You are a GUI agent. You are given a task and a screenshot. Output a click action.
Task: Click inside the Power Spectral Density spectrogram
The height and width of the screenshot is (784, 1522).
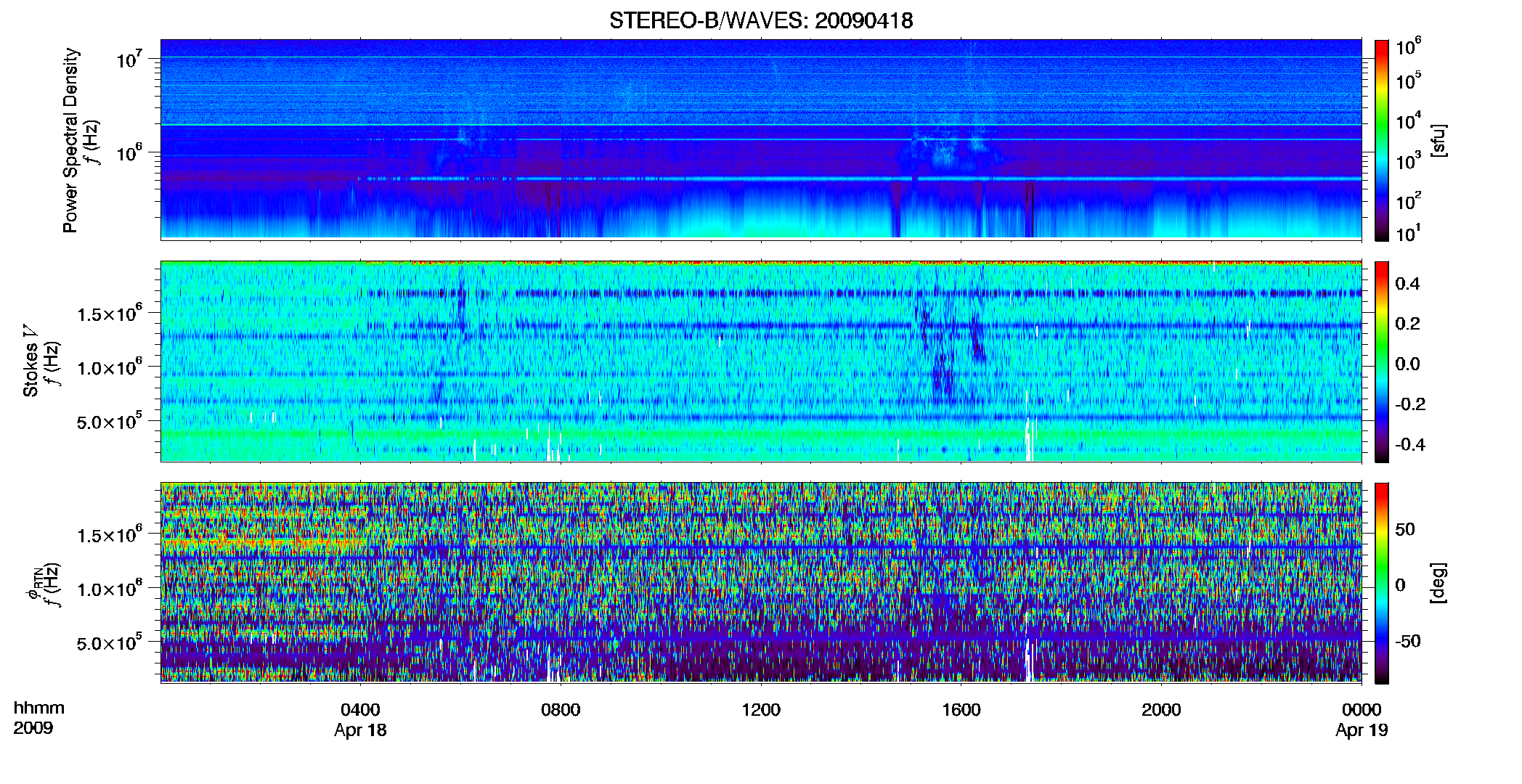(x=761, y=139)
